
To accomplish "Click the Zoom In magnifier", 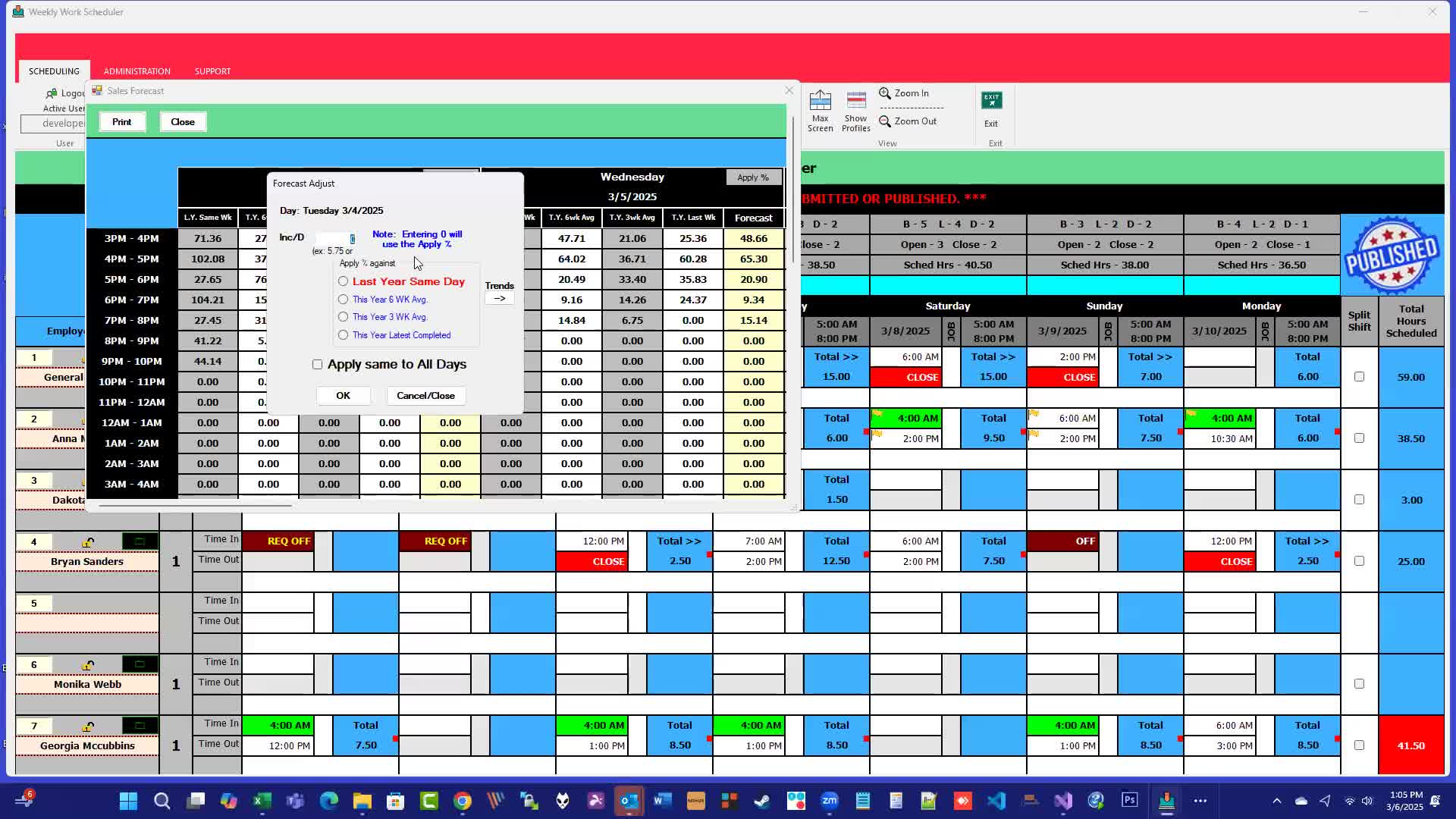I will [884, 93].
